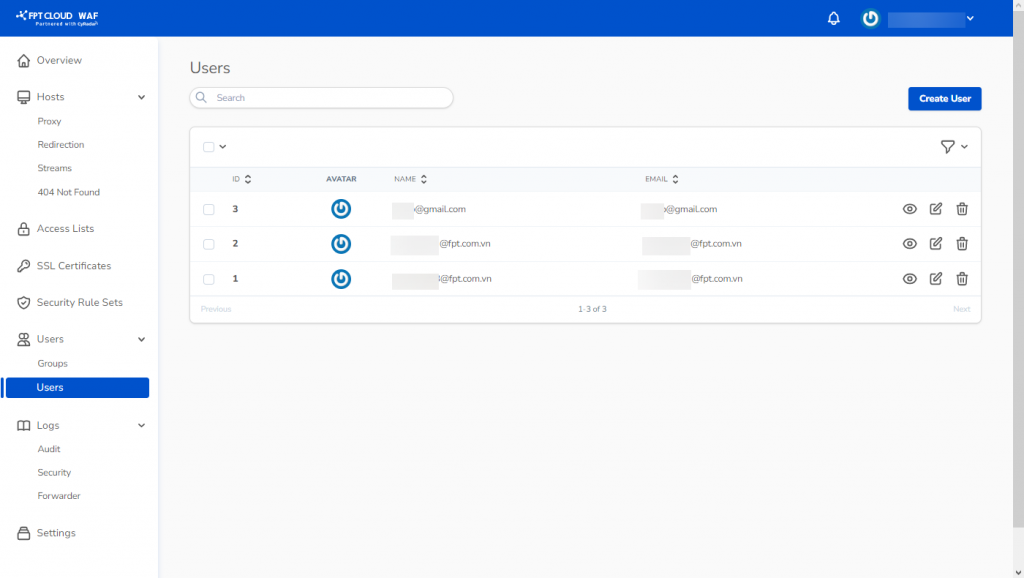Delete user with ID 1
This screenshot has width=1024, height=578.
coord(962,279)
